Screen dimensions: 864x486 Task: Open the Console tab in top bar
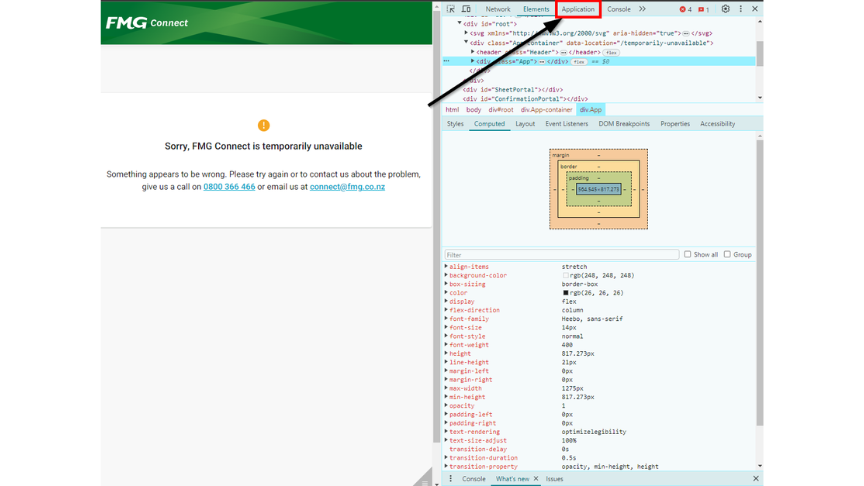[x=619, y=9]
